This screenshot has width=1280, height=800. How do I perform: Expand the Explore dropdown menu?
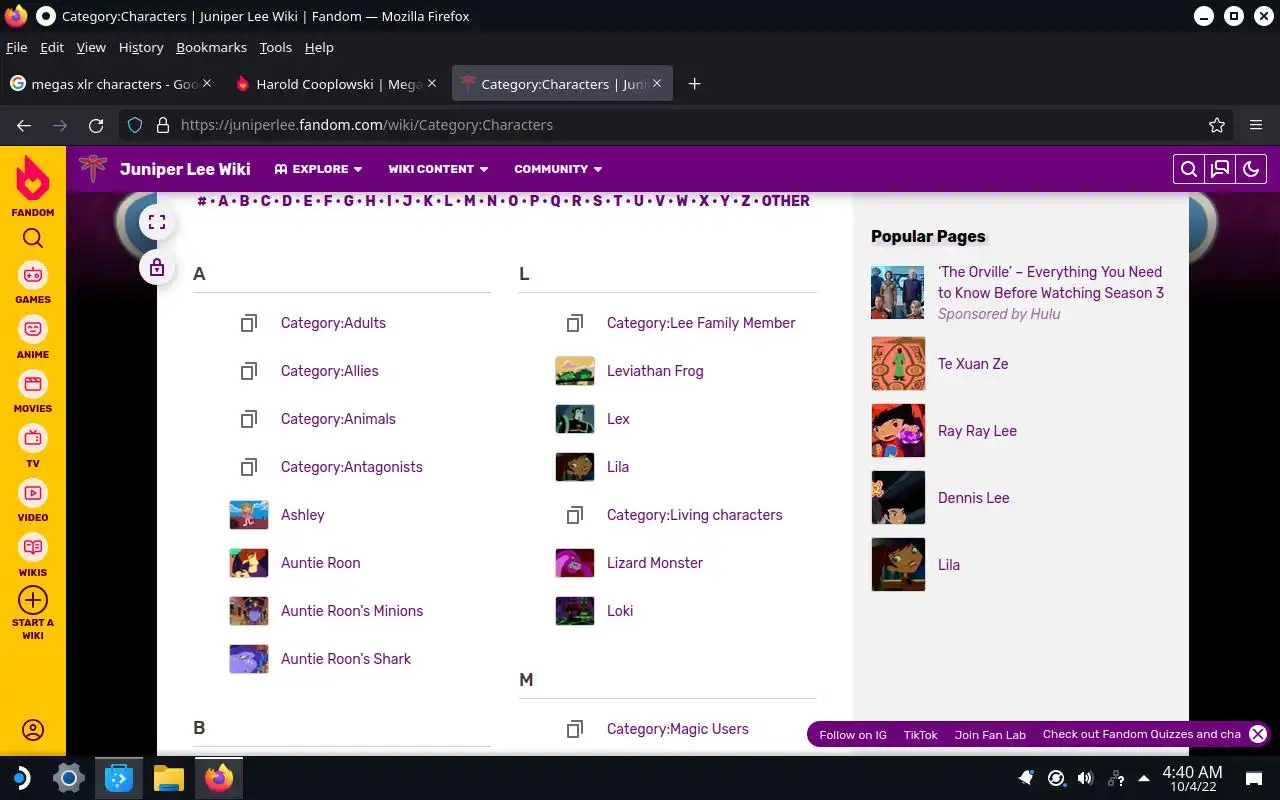point(319,169)
